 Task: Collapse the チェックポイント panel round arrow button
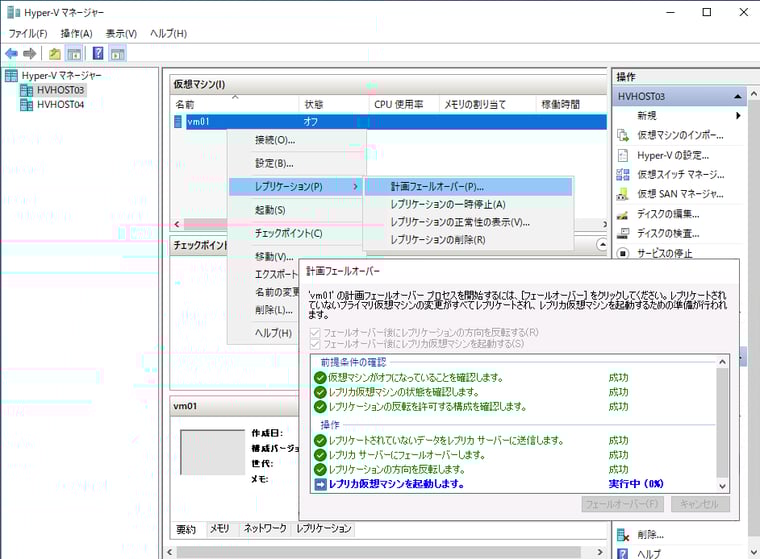602,245
